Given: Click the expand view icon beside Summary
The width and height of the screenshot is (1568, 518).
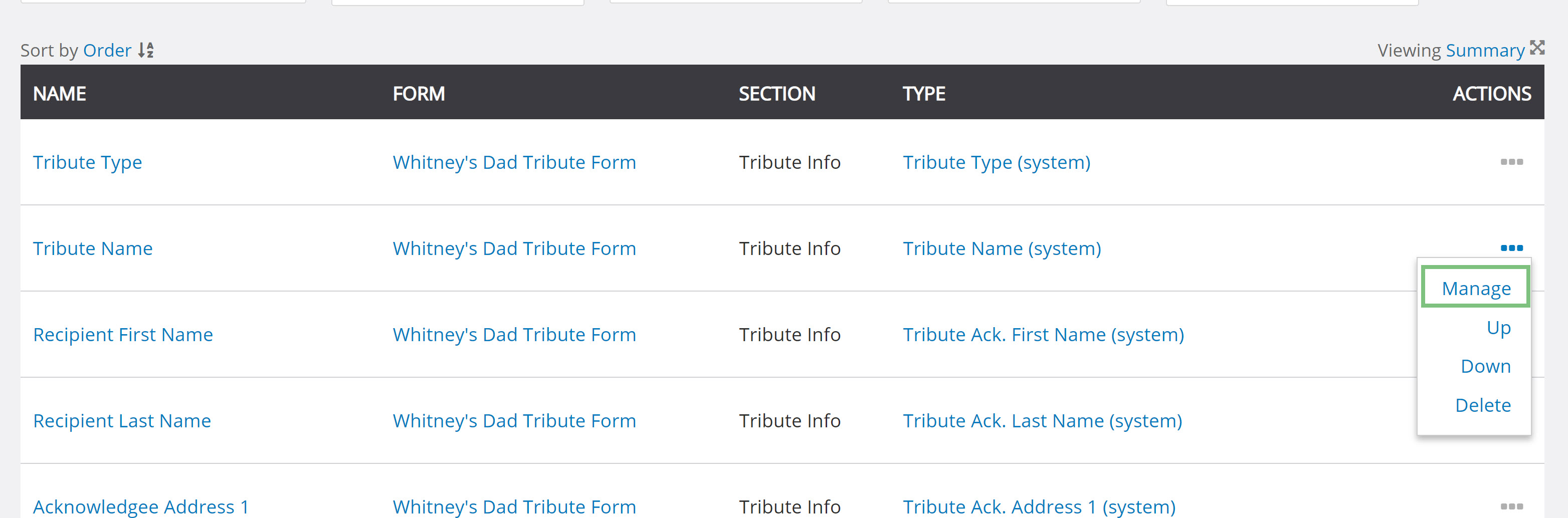Looking at the screenshot, I should pos(1537,48).
